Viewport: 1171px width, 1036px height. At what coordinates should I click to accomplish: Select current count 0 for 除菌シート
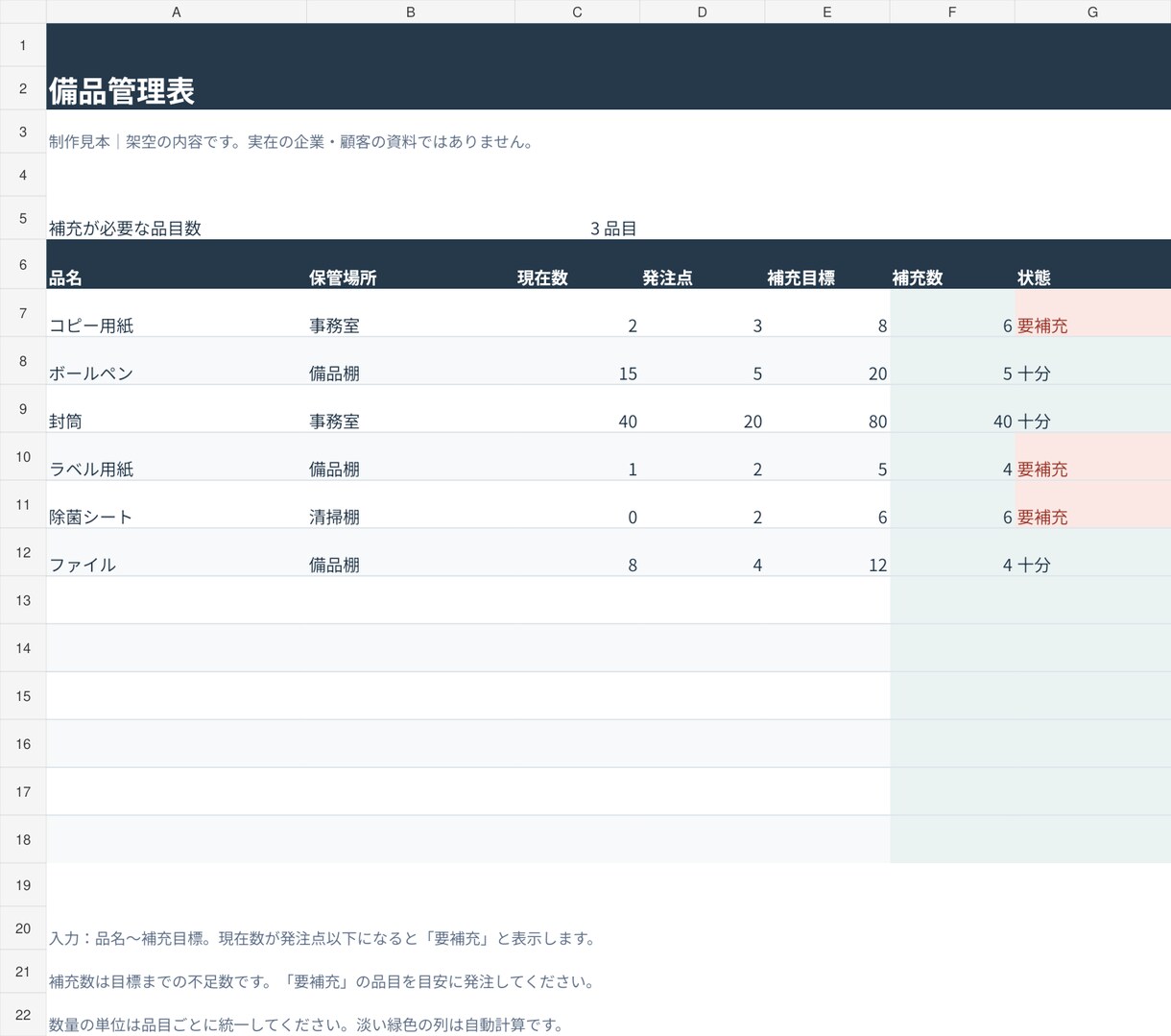click(577, 505)
